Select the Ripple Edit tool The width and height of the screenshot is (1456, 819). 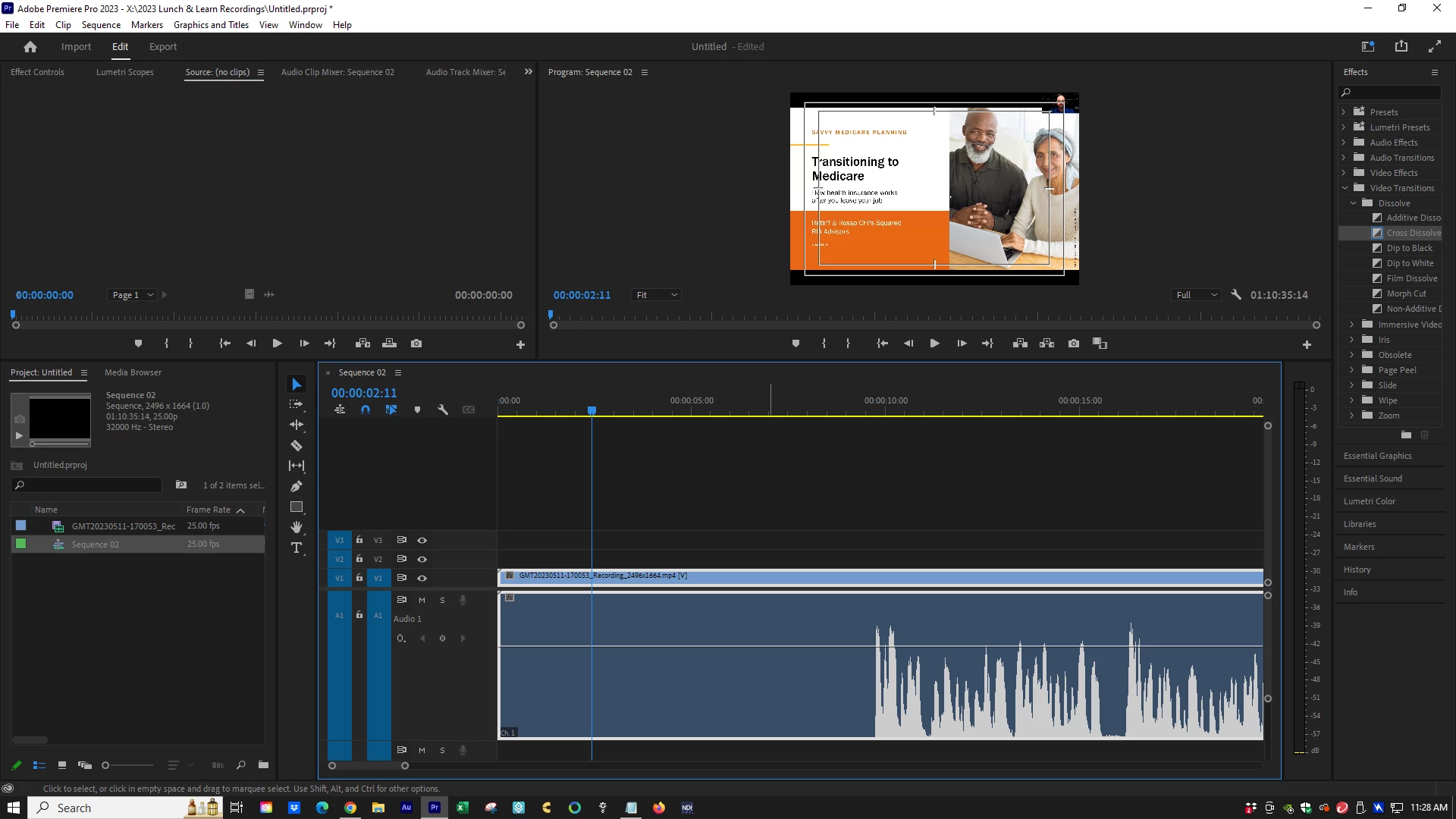point(297,425)
